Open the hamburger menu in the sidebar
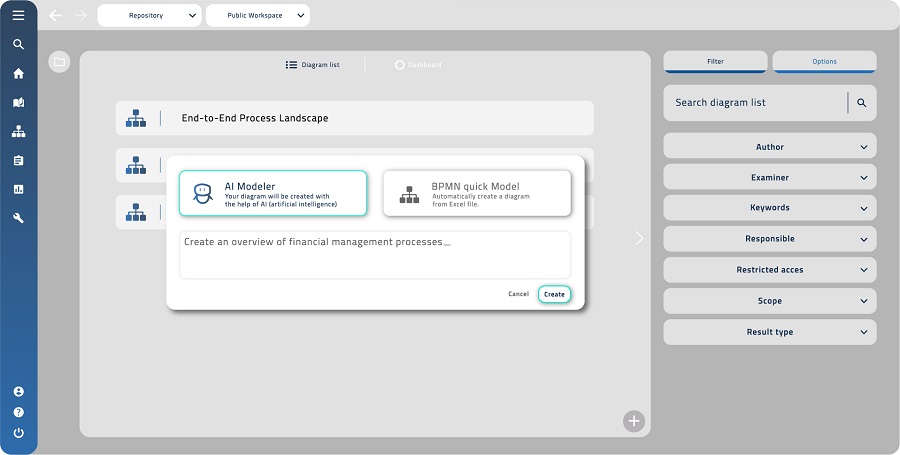Viewport: 900px width, 455px height. click(x=18, y=15)
